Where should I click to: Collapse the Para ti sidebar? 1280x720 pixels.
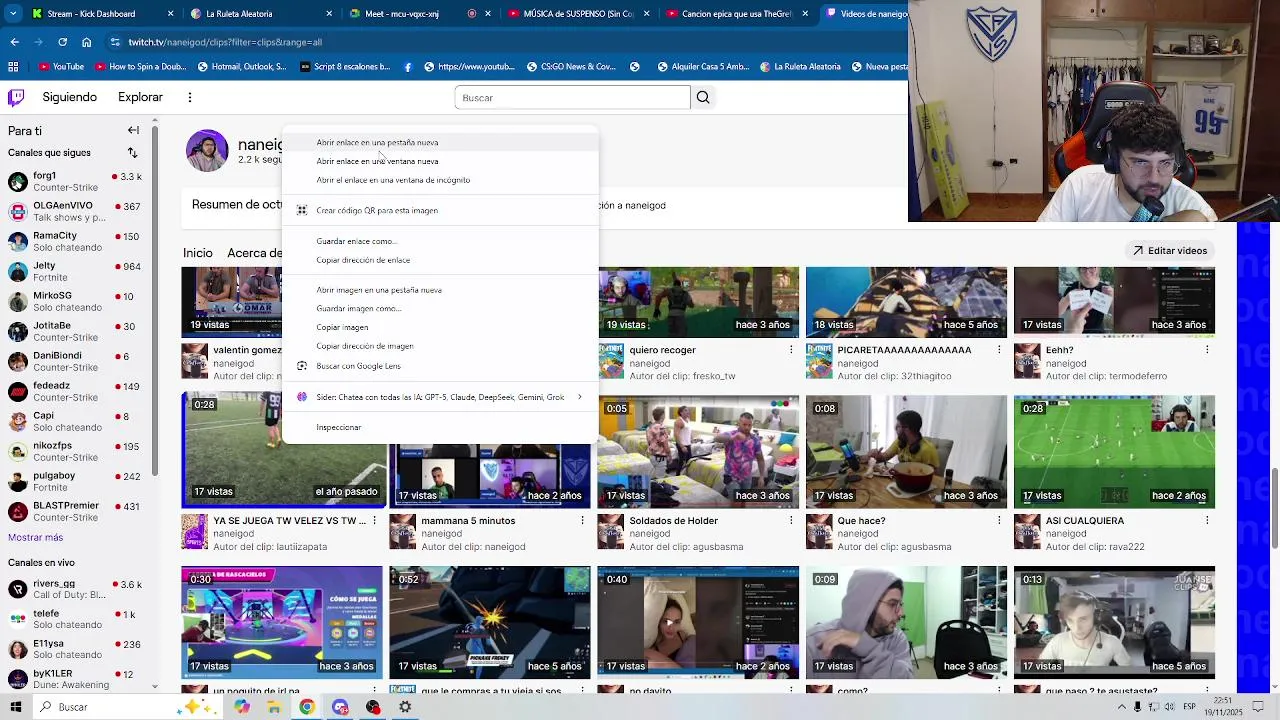(x=133, y=130)
